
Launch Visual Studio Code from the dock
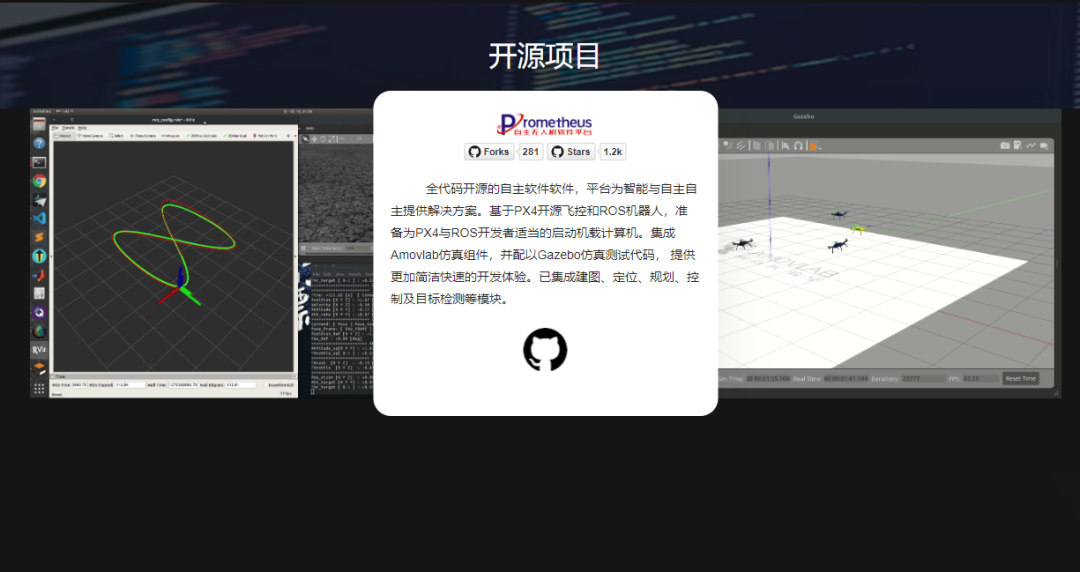click(39, 218)
